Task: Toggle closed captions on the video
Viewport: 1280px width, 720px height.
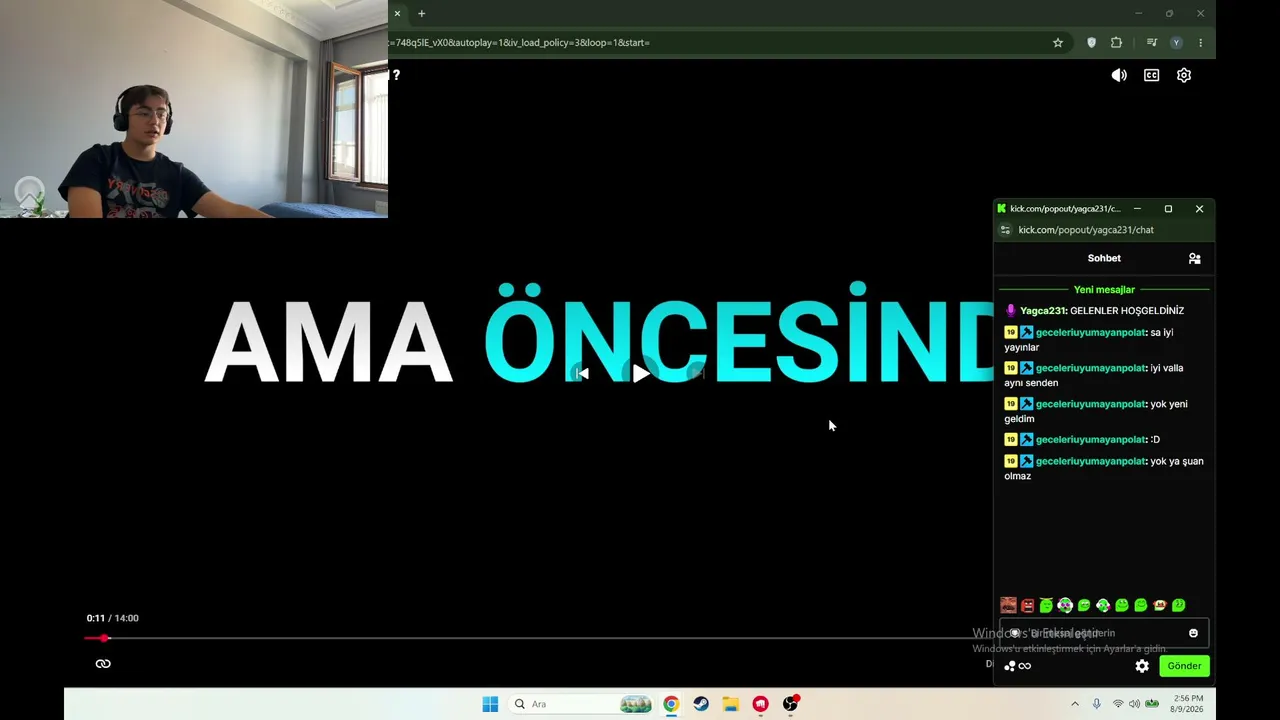Action: point(1152,75)
